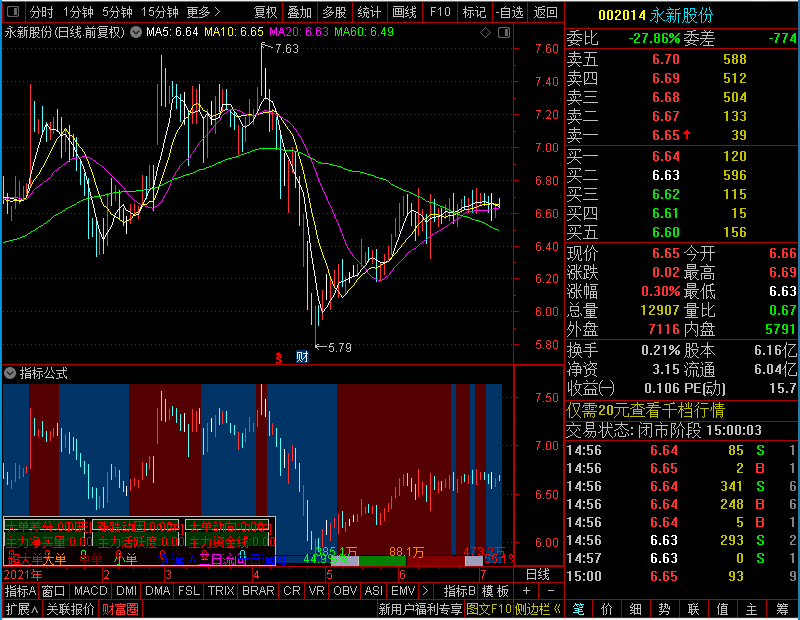Open the 财富圈 tab
Image resolution: width=800 pixels, height=620 pixels.
[120, 609]
